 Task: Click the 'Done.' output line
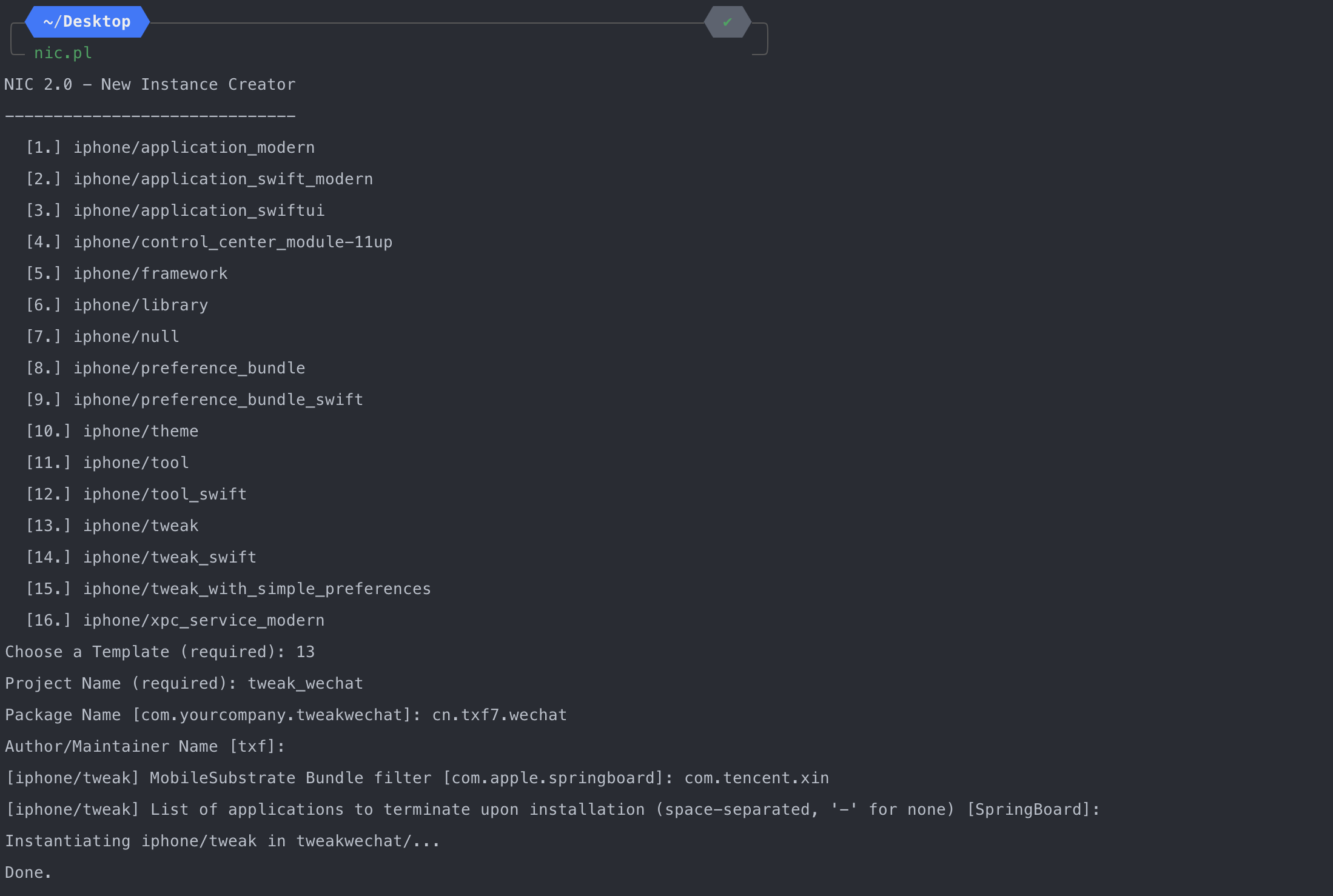[29, 872]
